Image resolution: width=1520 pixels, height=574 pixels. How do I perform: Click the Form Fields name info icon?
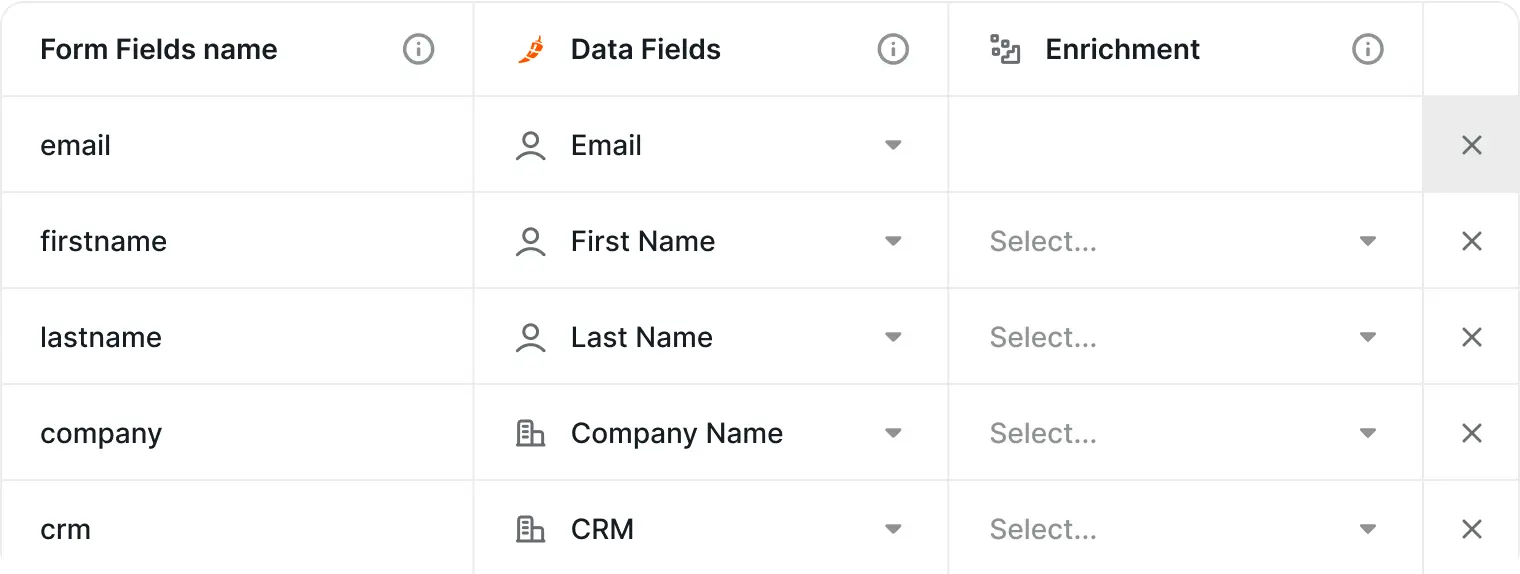[x=418, y=49]
